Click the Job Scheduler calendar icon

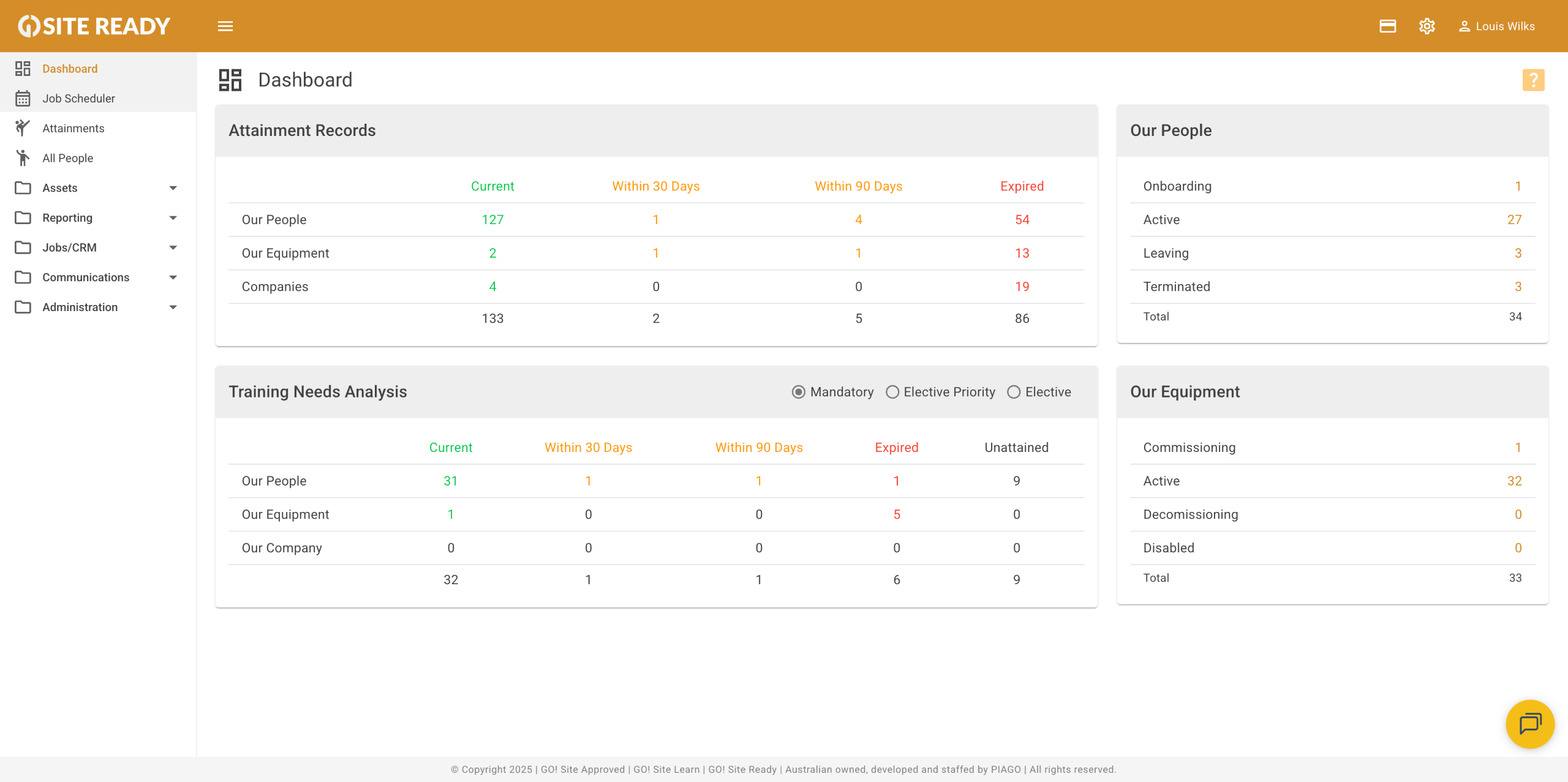pyautogui.click(x=23, y=99)
